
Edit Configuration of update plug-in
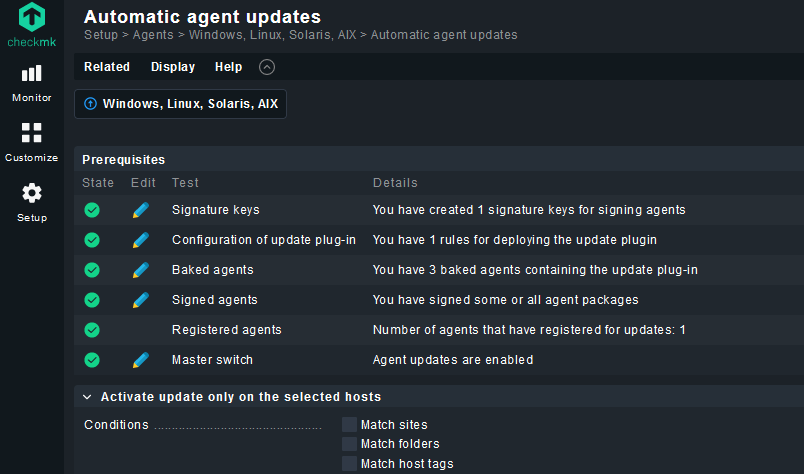[140, 240]
